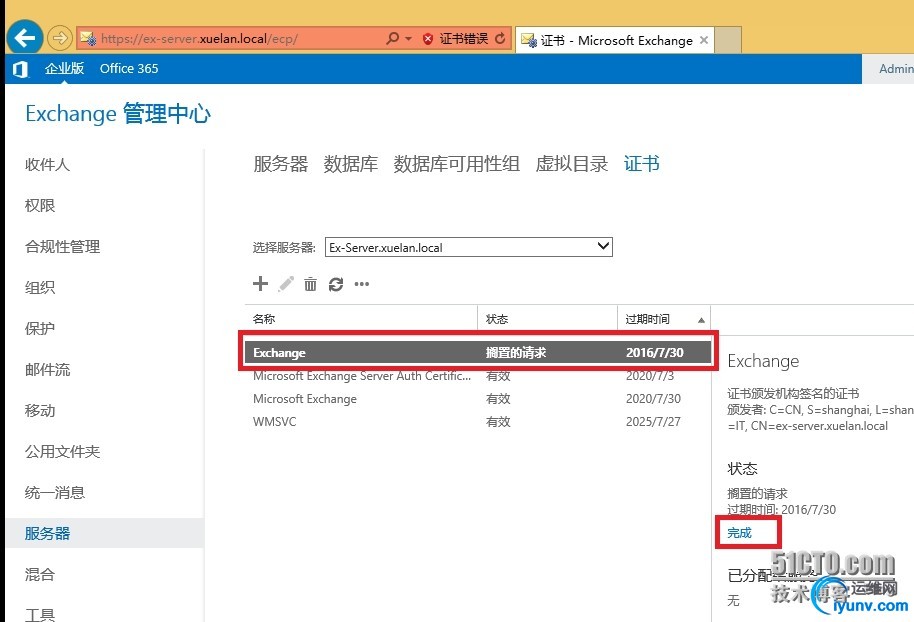
Task: Open 移动 in left navigation
Action: tap(40, 410)
